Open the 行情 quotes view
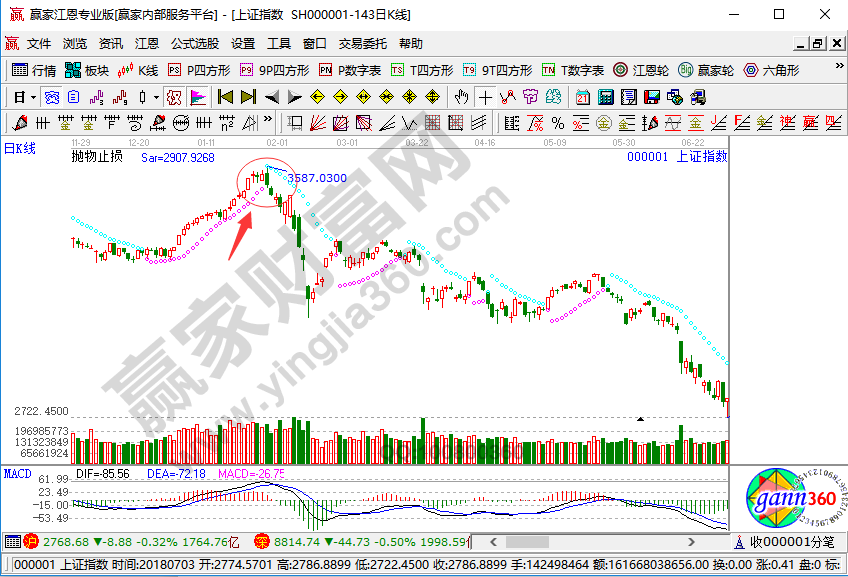848x577 pixels. coord(34,70)
